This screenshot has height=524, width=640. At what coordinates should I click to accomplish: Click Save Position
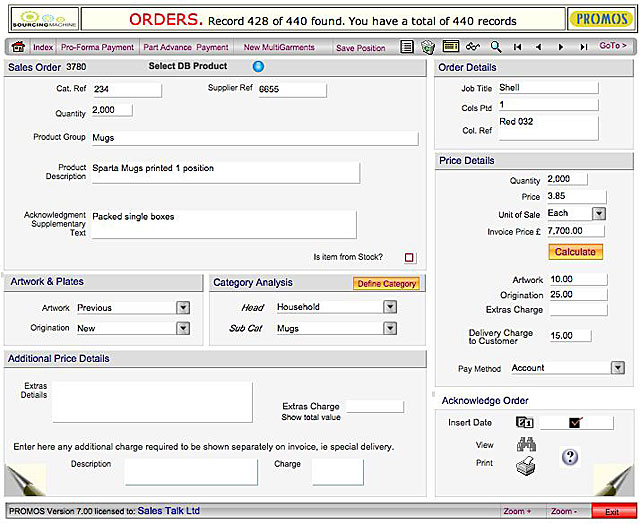click(x=360, y=48)
